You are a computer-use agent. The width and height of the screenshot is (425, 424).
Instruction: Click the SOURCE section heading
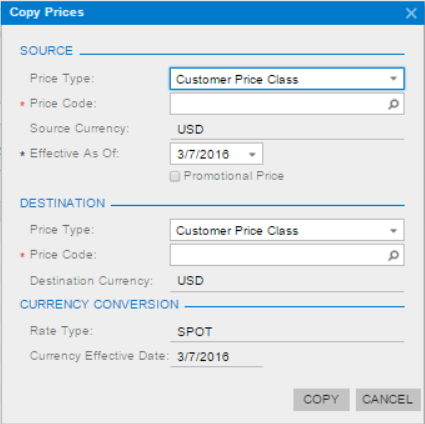(46, 51)
